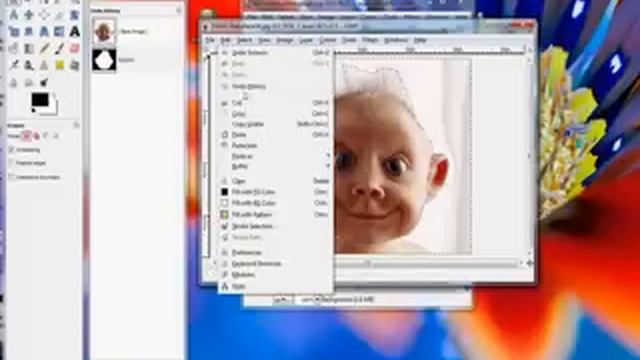Screen dimensions: 640x360
Task: Select the Crop tool in the toolbox
Action: (59, 15)
